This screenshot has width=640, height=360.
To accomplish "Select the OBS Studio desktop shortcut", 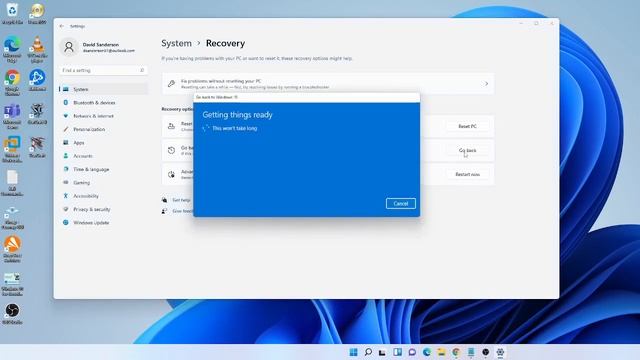I will [x=12, y=313].
